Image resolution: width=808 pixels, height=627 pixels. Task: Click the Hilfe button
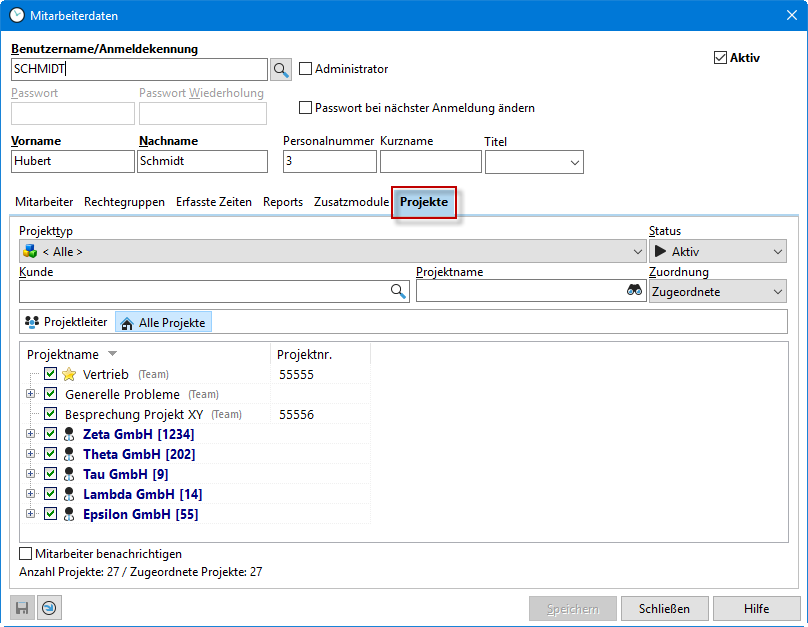click(x=756, y=608)
